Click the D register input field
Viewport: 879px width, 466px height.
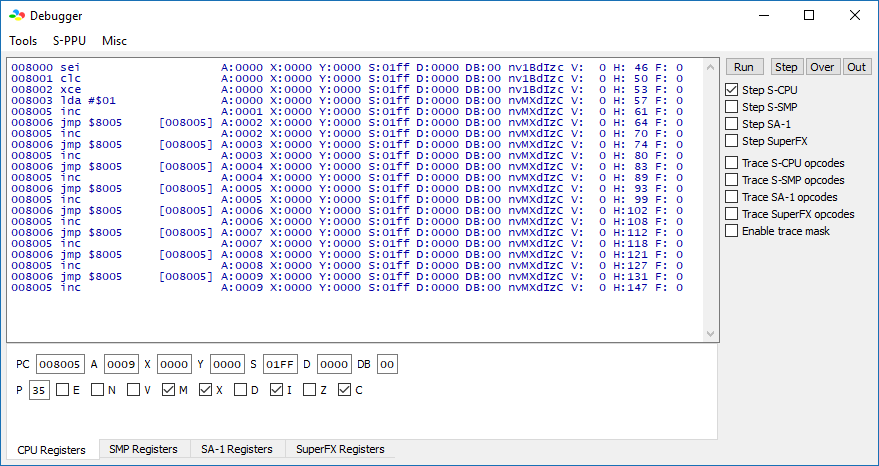pos(335,365)
